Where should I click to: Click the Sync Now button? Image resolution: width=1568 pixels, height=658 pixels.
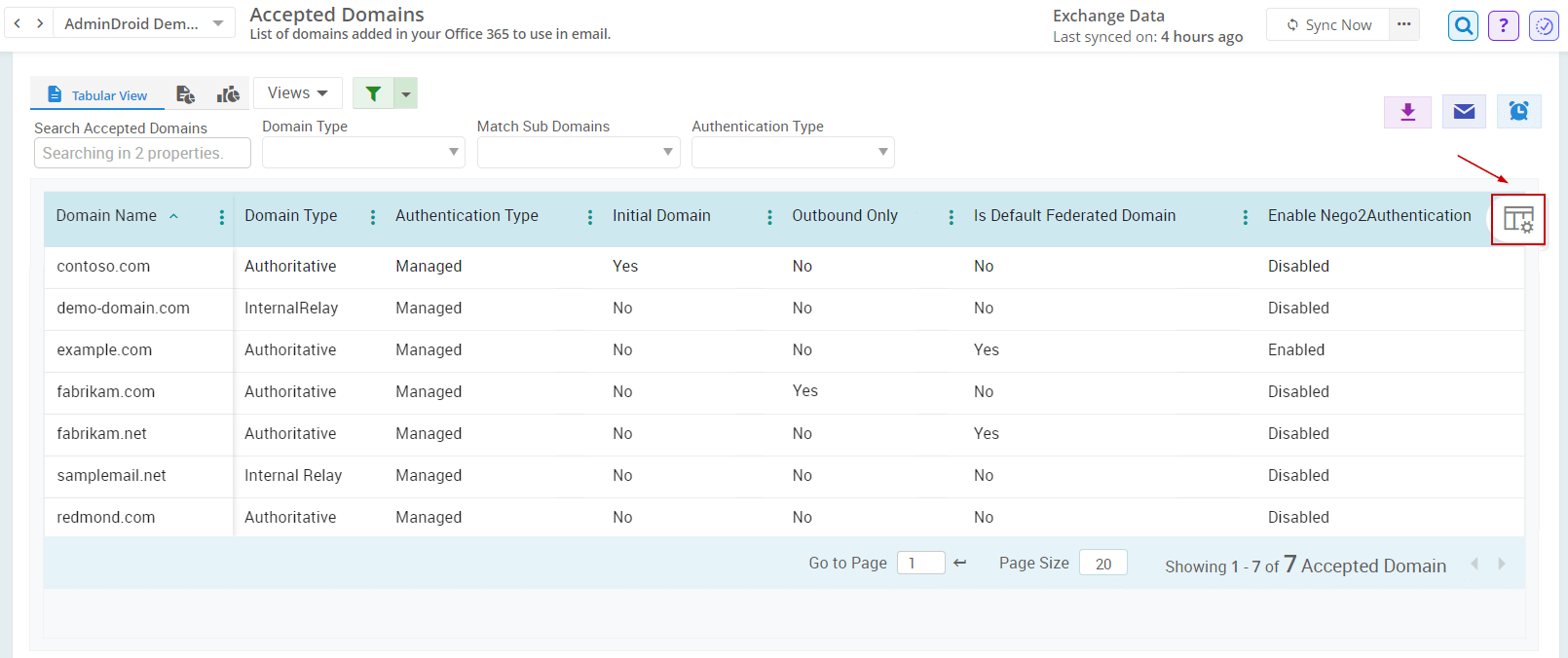1328,25
